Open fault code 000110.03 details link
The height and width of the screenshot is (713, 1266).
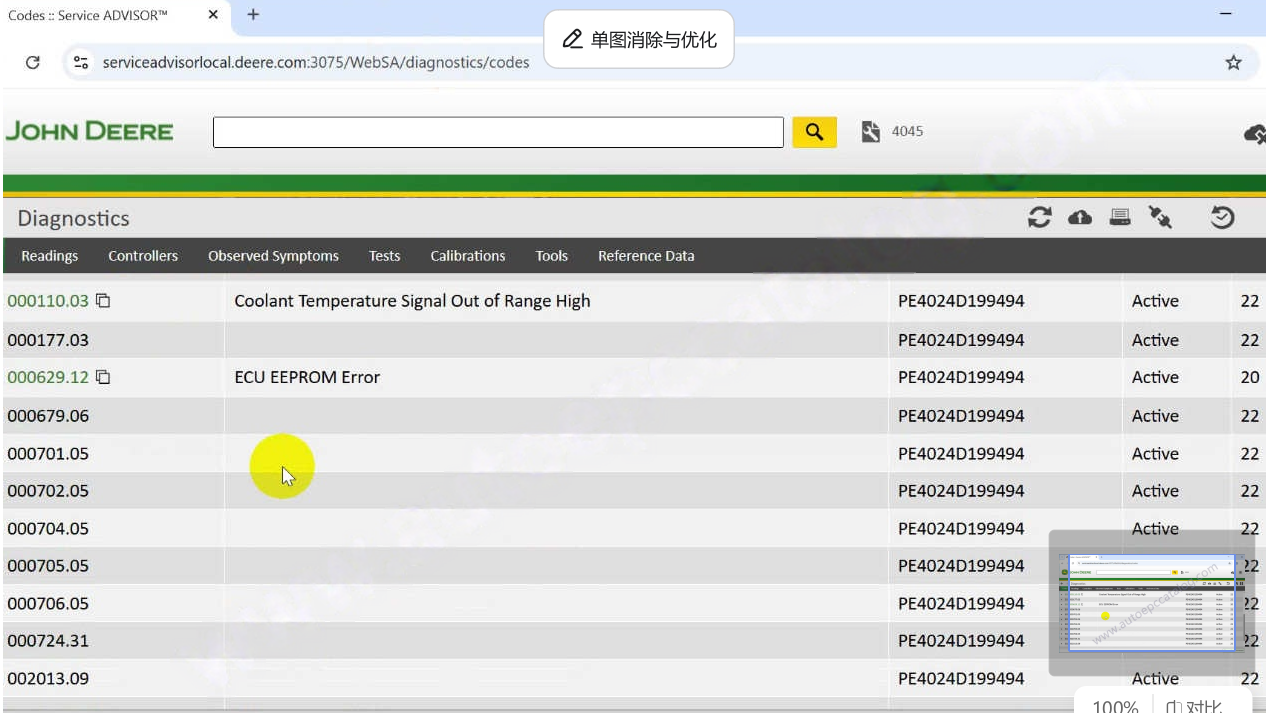tap(48, 300)
